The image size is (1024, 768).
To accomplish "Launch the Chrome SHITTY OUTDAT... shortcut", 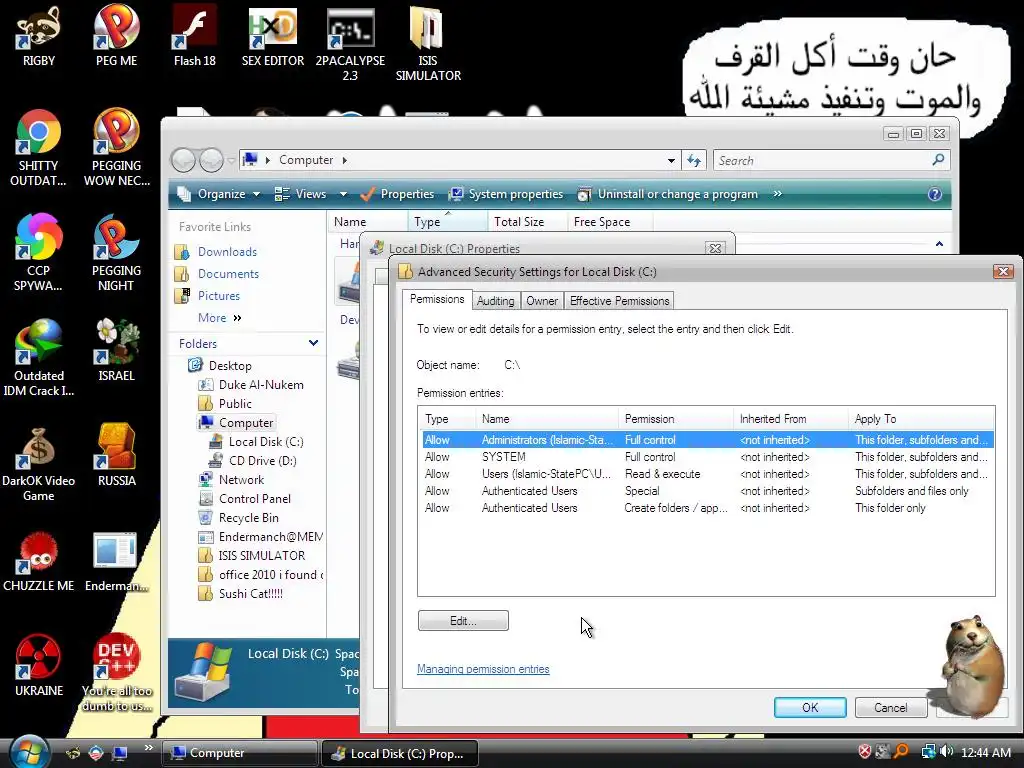I will click(x=39, y=148).
